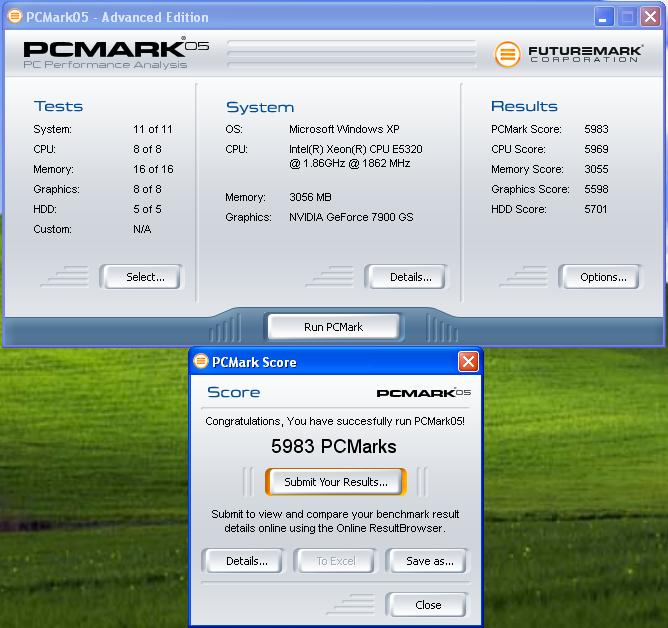Viewport: 668px width, 628px height.
Task: Open the Options... dialog under Results
Action: click(x=600, y=277)
